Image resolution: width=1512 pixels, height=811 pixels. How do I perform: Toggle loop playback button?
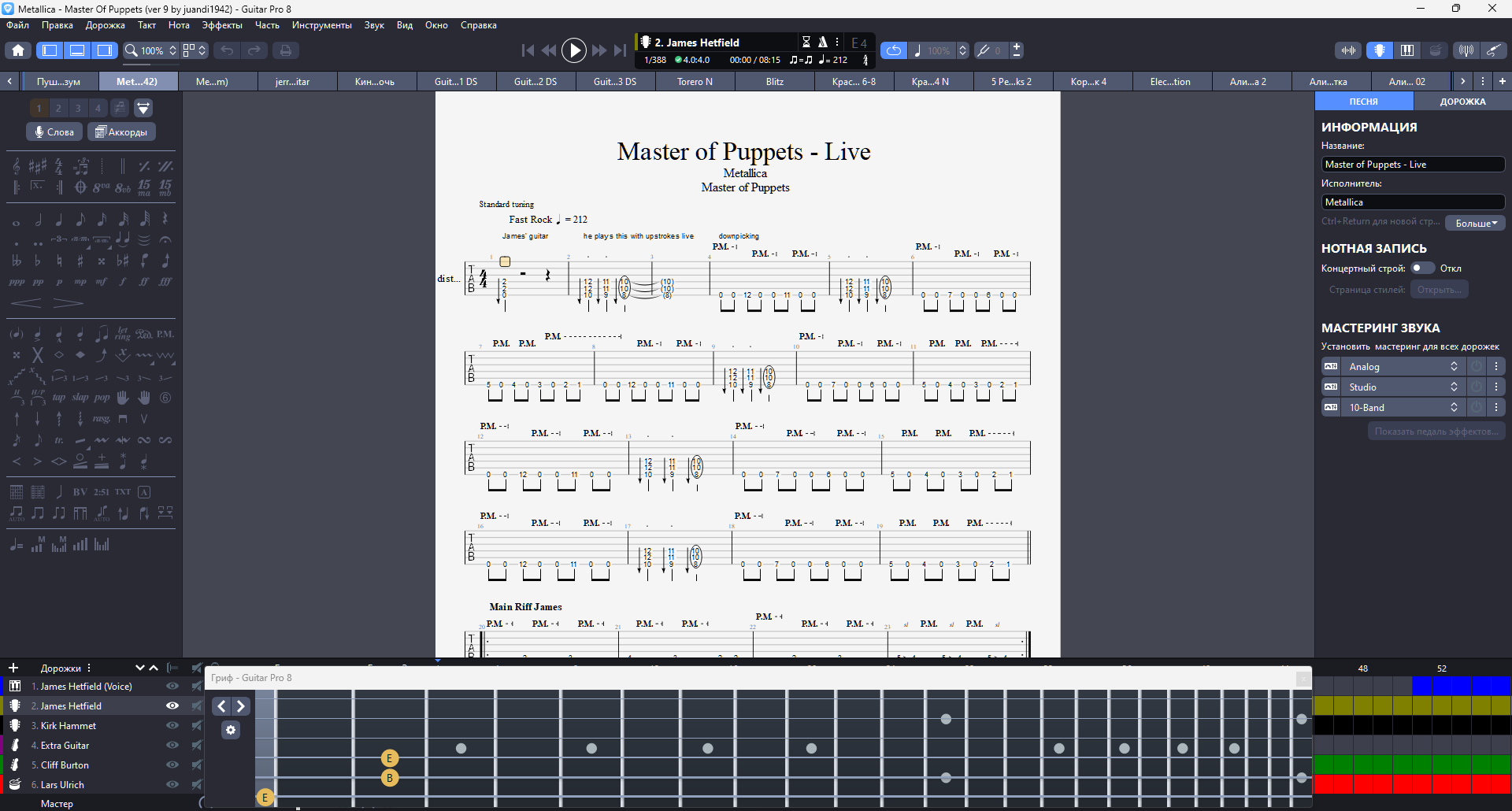[x=894, y=50]
